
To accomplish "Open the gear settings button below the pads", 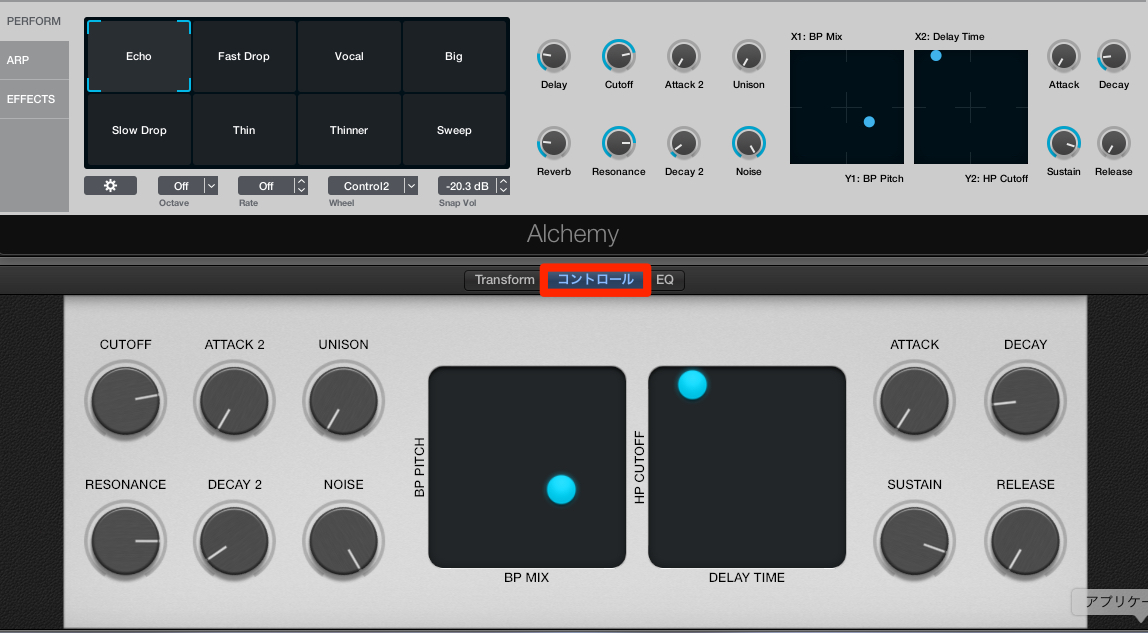I will click(x=111, y=186).
